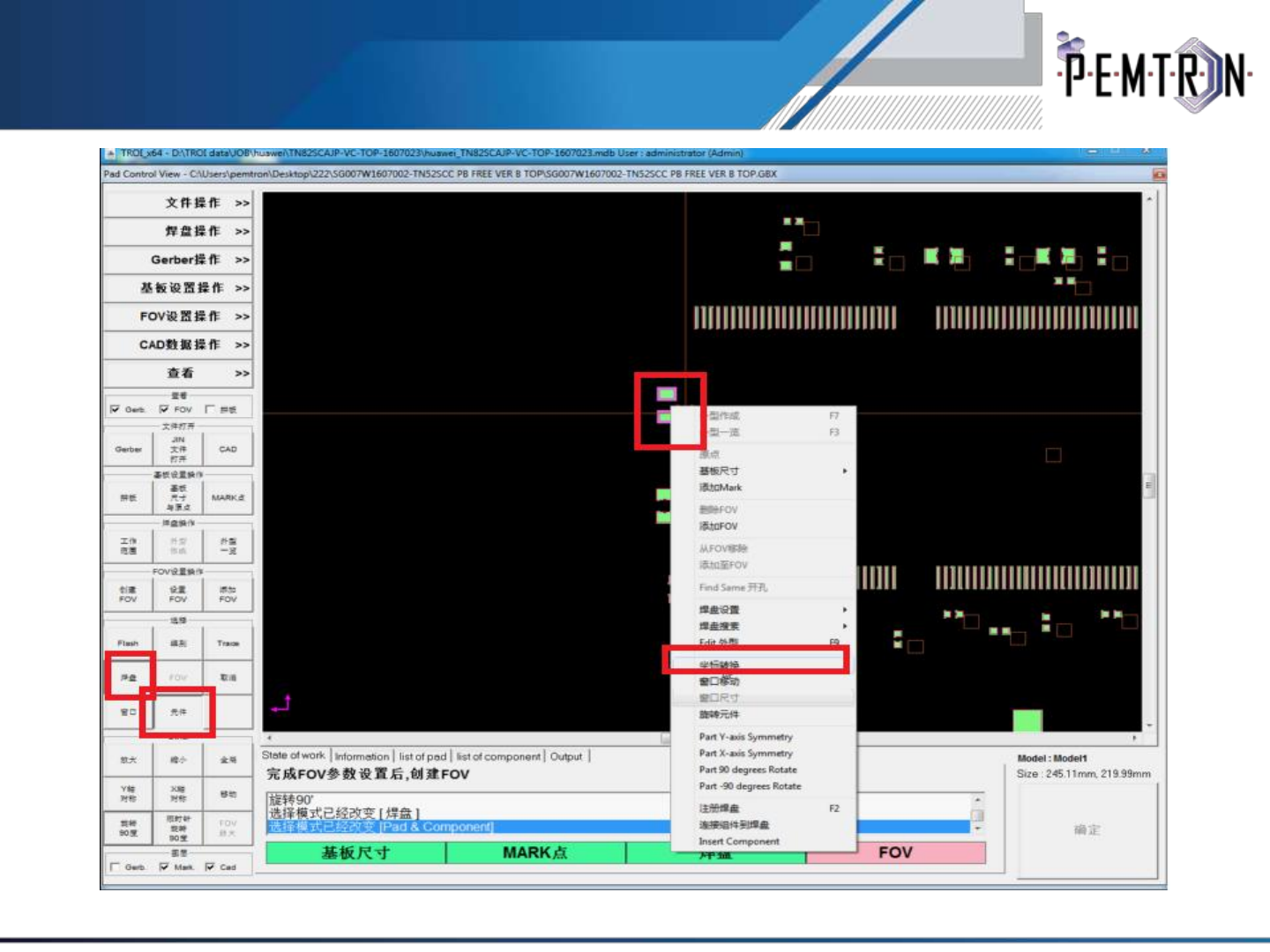This screenshot has width=1270, height=952.
Task: Click the Gerber file open button
Action: pyautogui.click(x=129, y=450)
